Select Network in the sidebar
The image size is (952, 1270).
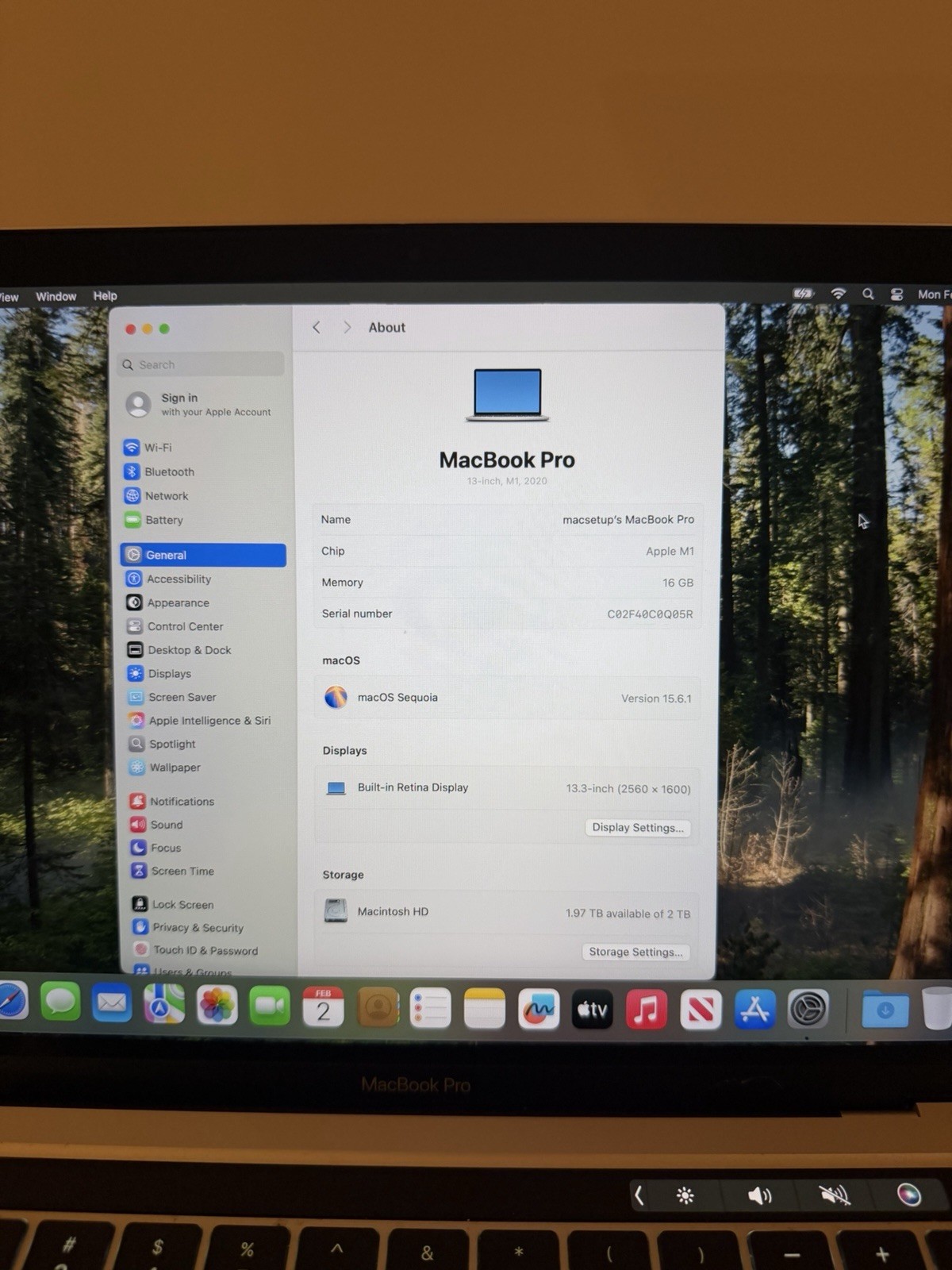156,496
